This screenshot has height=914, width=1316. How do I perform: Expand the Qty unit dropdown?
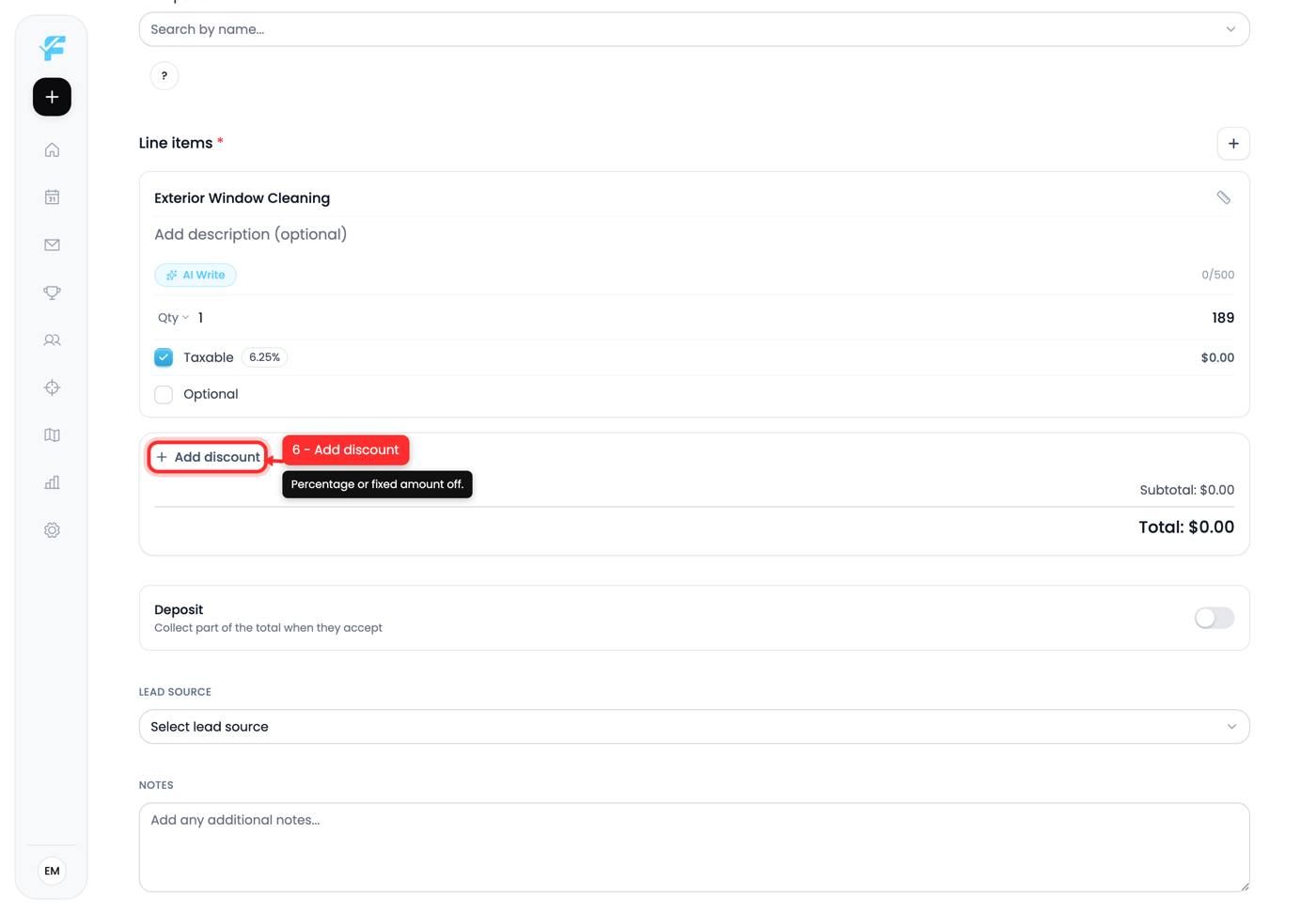173,318
